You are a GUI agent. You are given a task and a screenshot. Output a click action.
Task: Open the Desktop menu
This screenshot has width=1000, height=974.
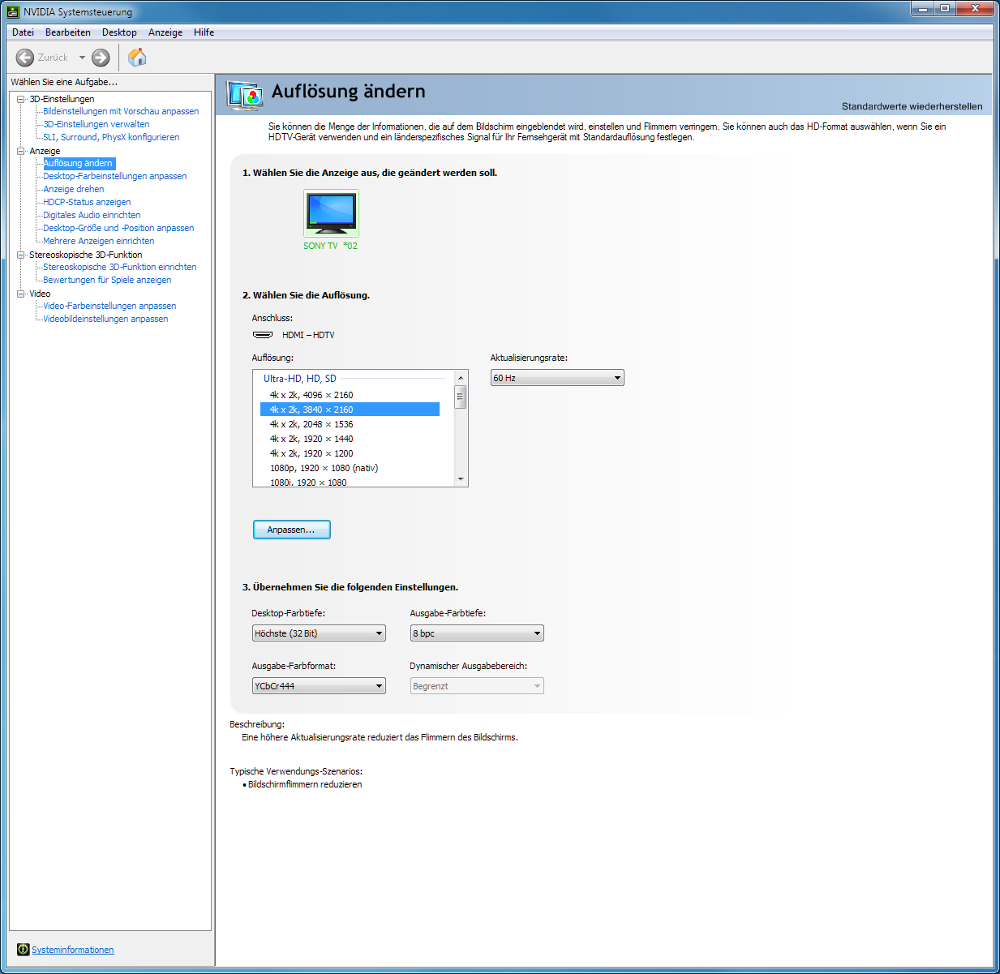(x=119, y=33)
